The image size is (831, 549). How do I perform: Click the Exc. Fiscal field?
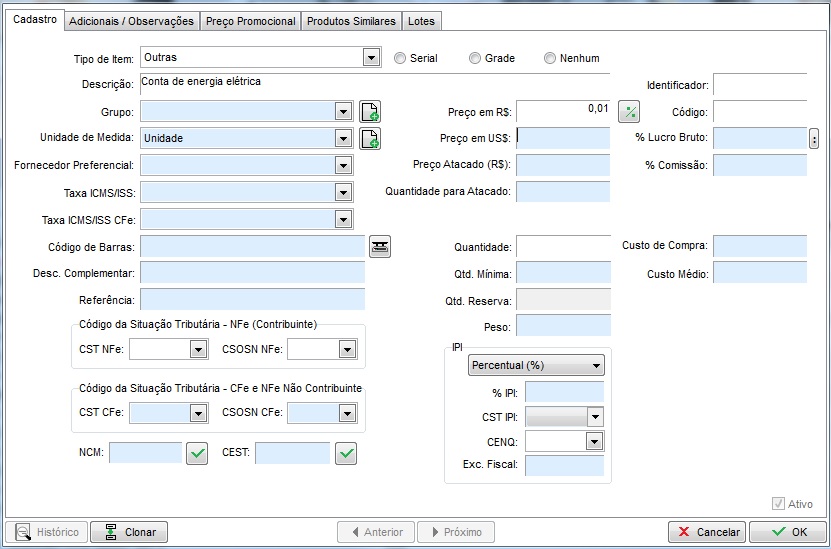click(564, 465)
